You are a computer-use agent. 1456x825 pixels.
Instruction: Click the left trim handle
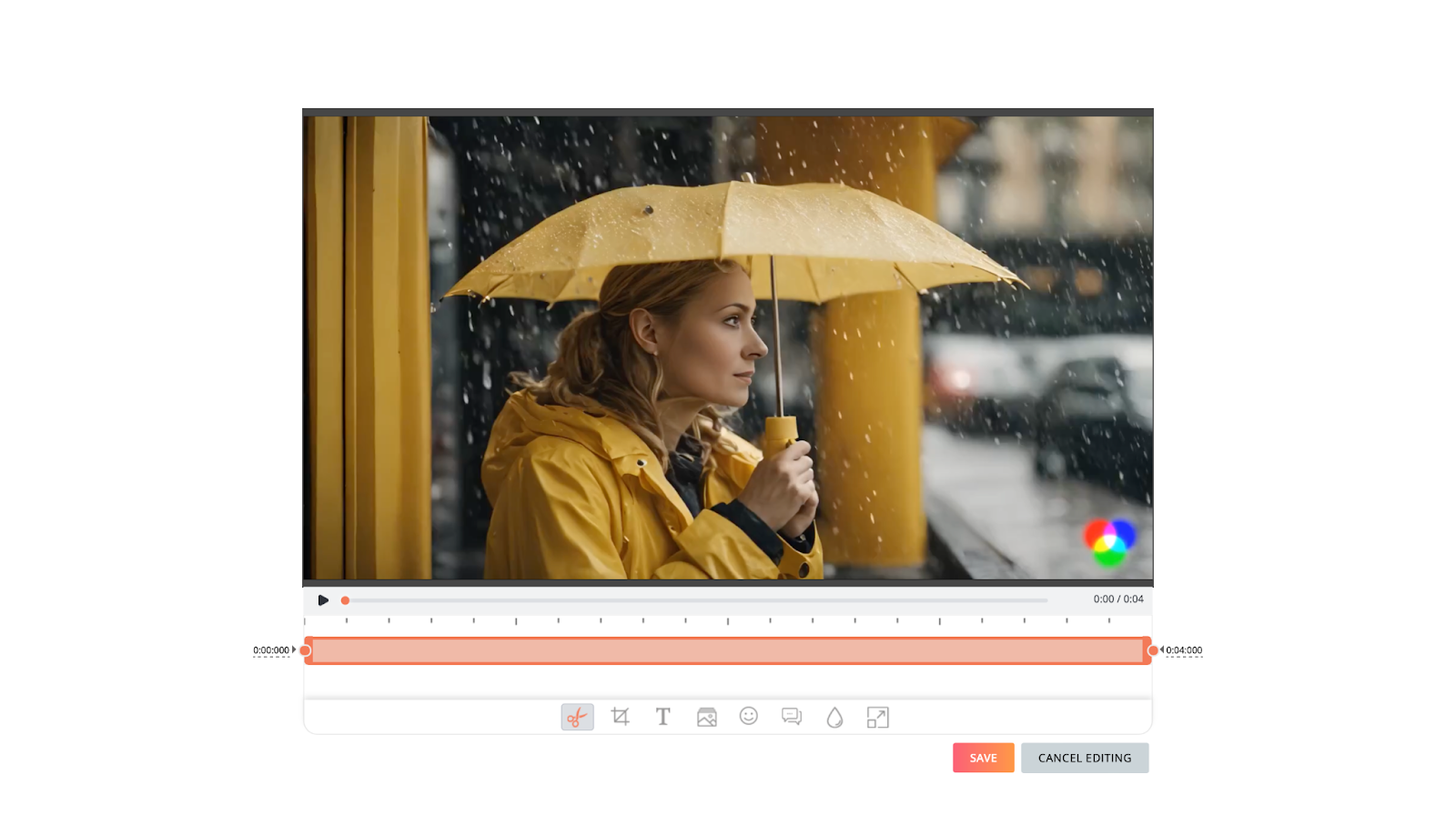tap(307, 650)
